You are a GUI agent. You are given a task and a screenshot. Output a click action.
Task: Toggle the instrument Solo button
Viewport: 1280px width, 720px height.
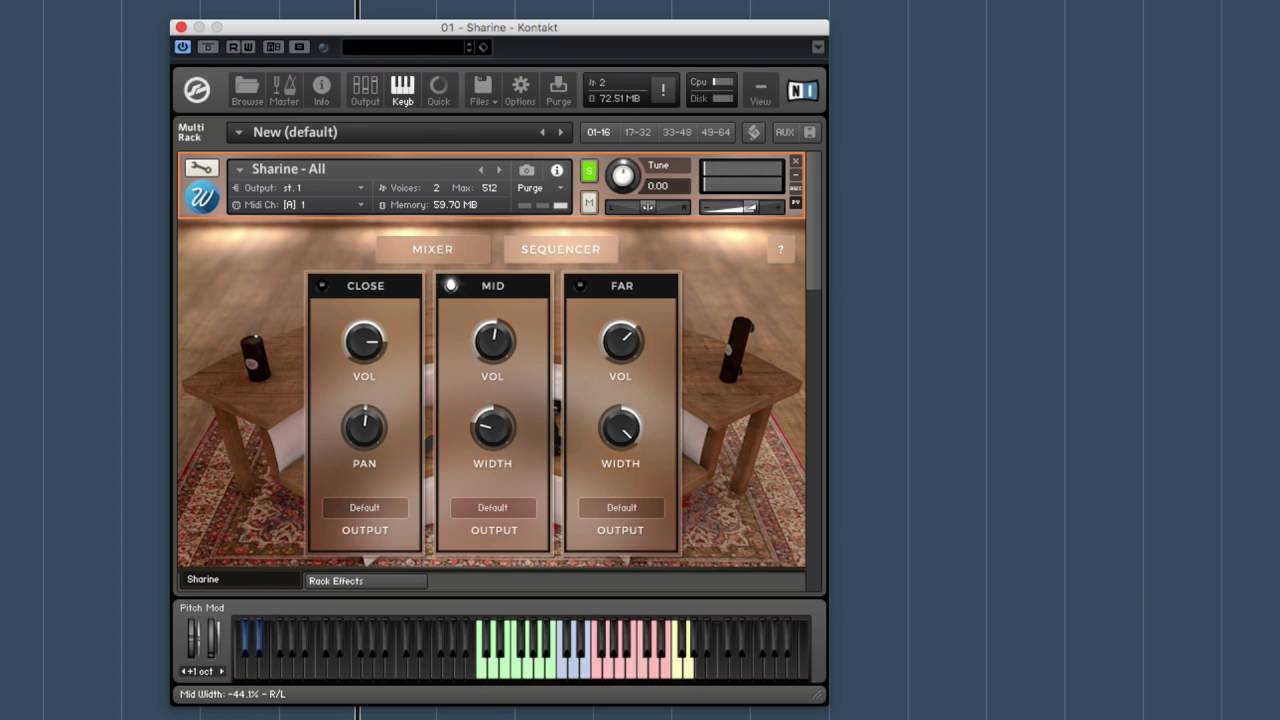(589, 171)
